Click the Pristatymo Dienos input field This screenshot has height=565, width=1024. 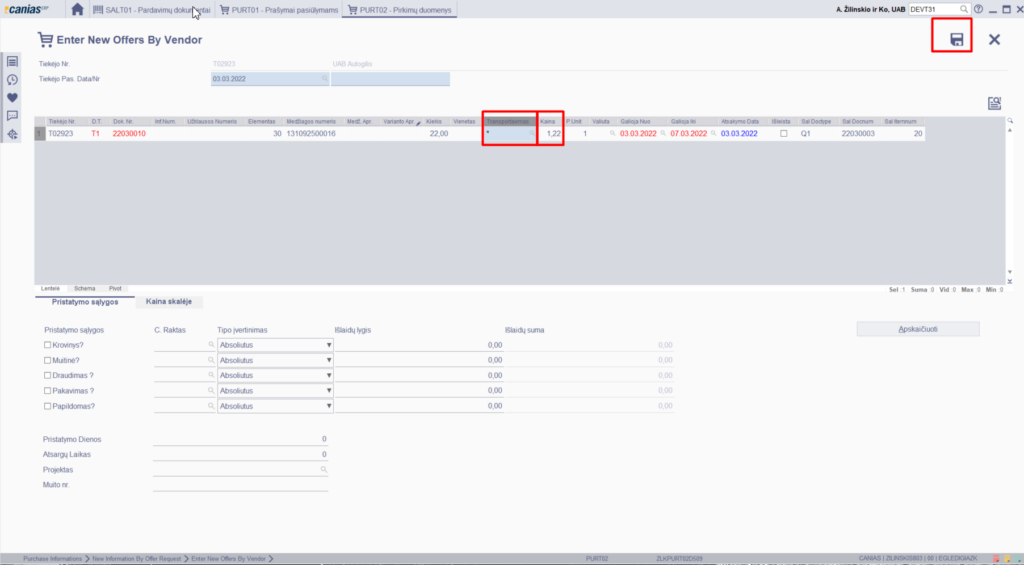click(240, 439)
